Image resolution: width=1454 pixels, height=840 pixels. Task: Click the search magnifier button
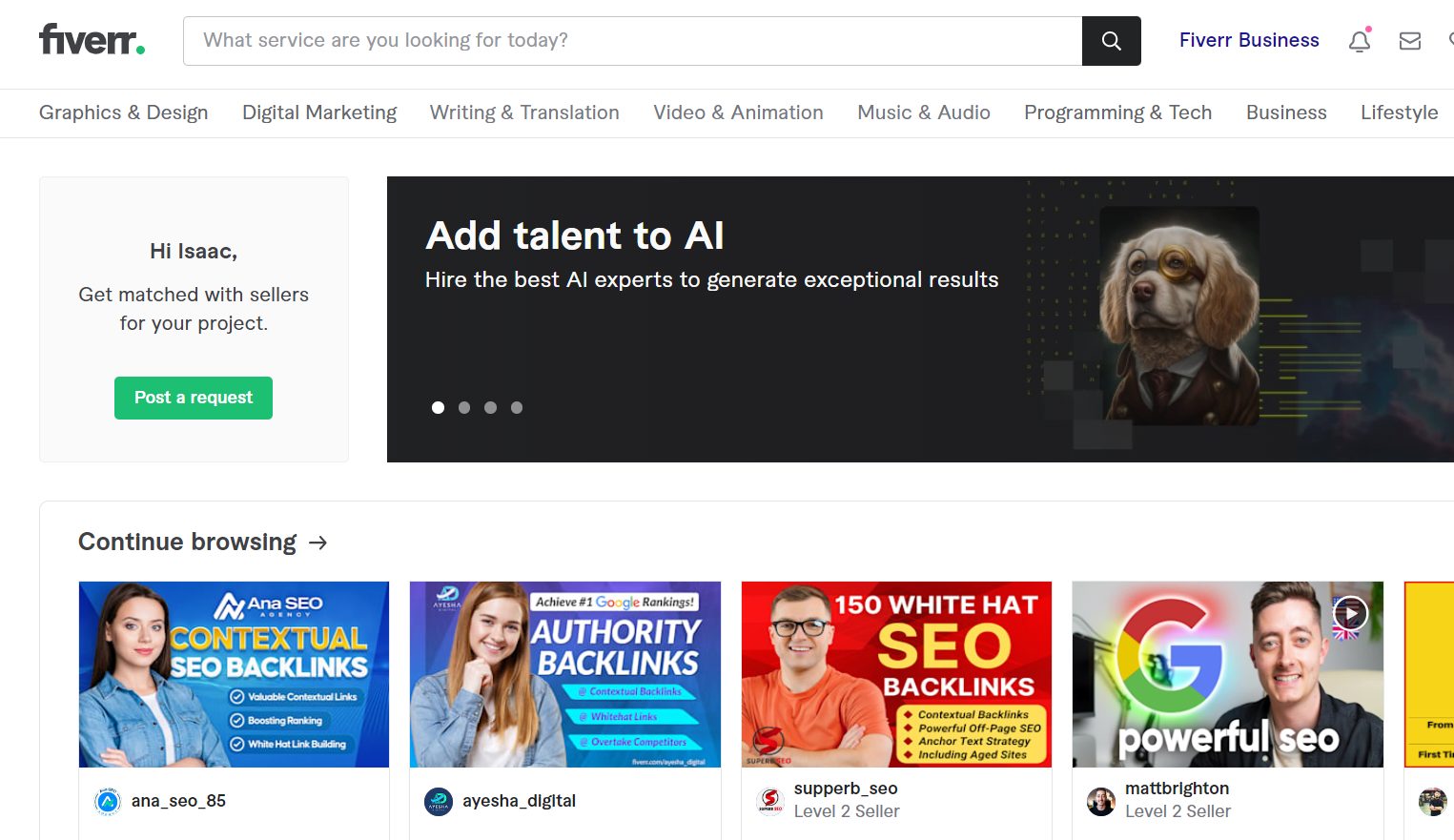(x=1111, y=41)
